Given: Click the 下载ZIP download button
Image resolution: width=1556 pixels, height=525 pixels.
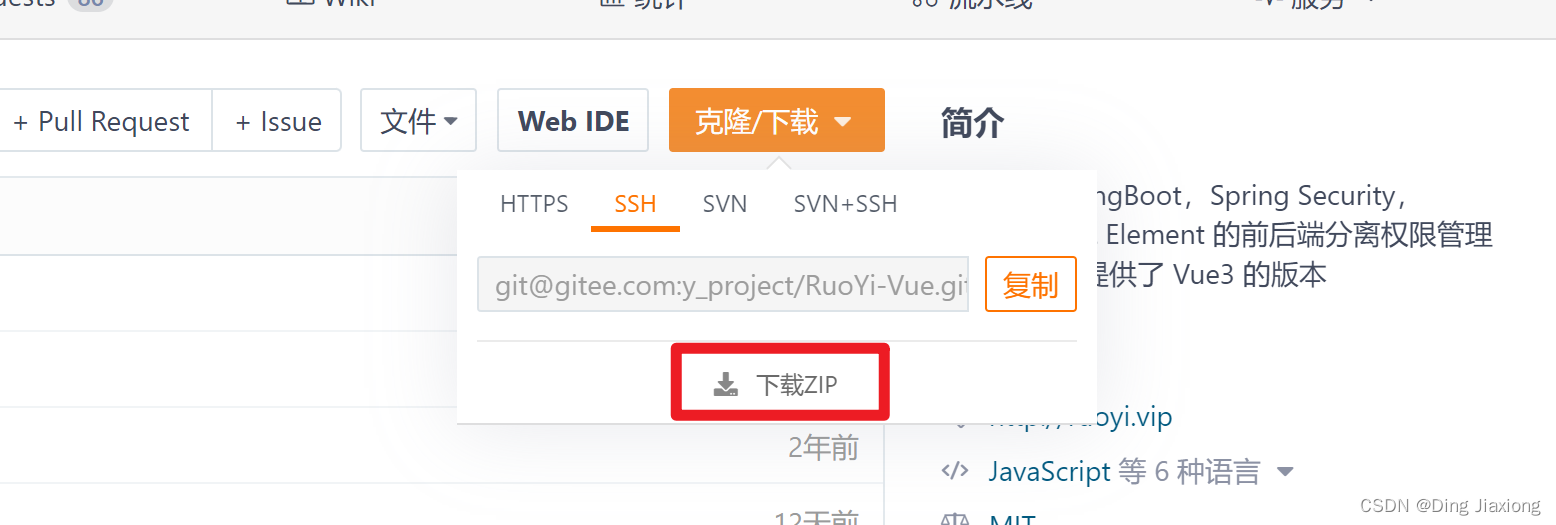Looking at the screenshot, I should [x=779, y=383].
